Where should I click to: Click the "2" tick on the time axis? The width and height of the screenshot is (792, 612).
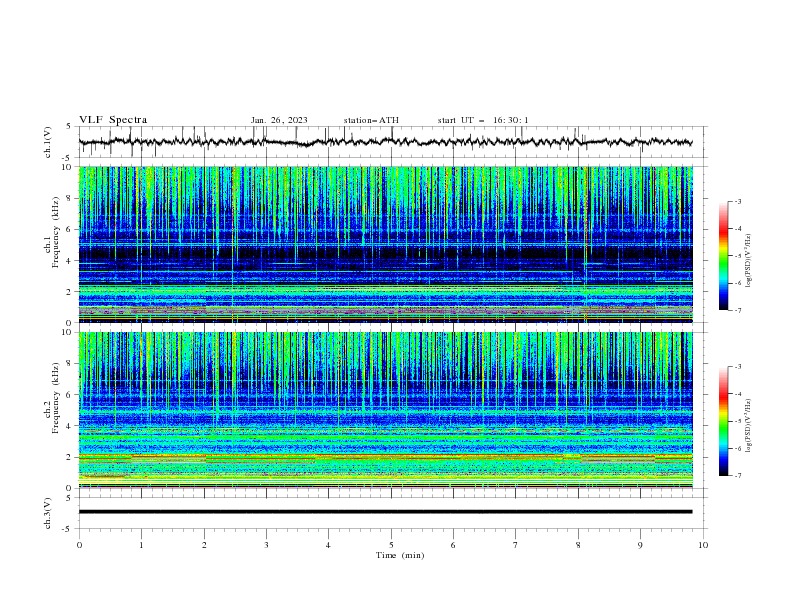pos(204,545)
